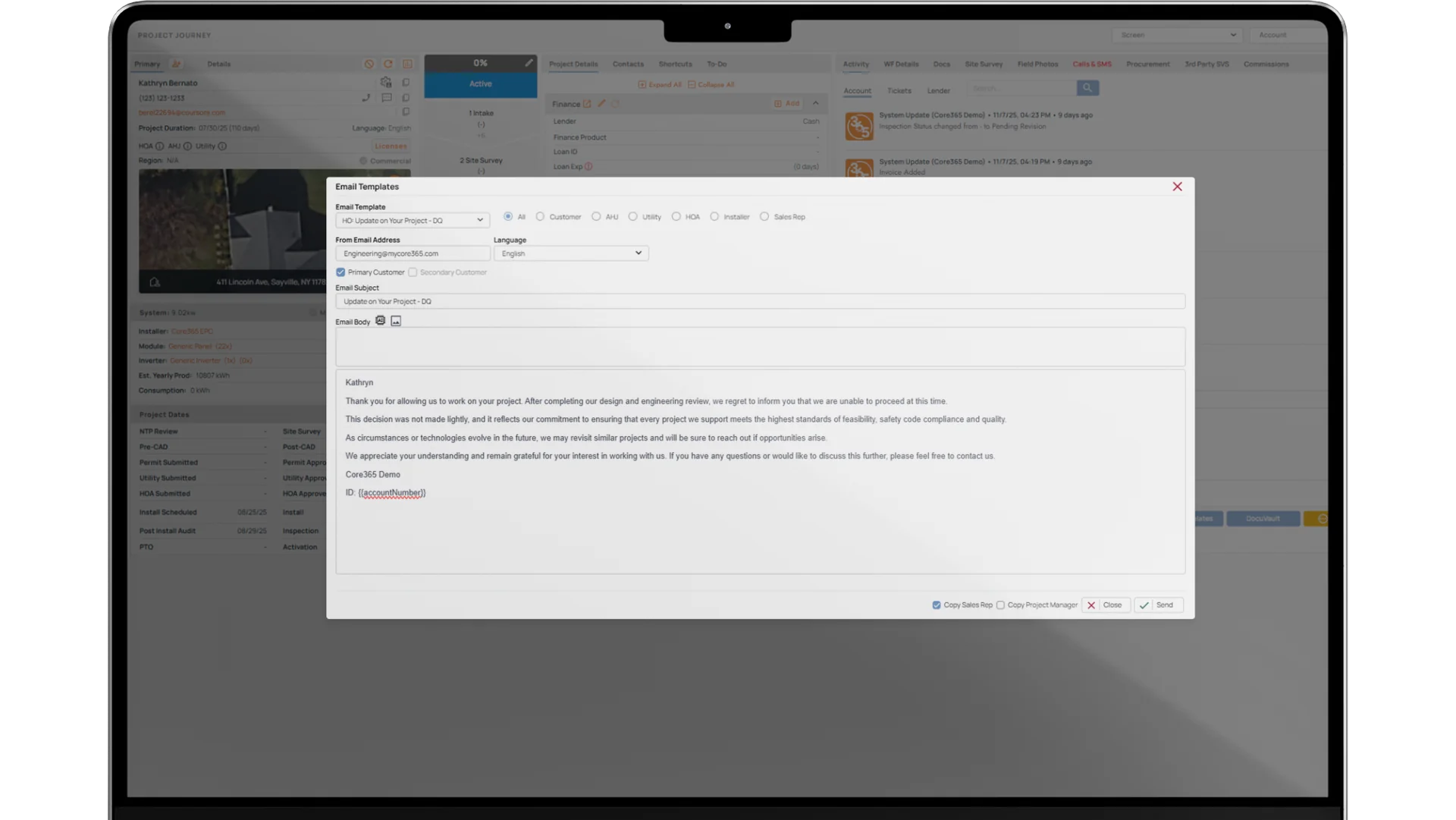Open the Screen dropdown in the top bar
The width and height of the screenshot is (1456, 820).
[x=1177, y=35]
